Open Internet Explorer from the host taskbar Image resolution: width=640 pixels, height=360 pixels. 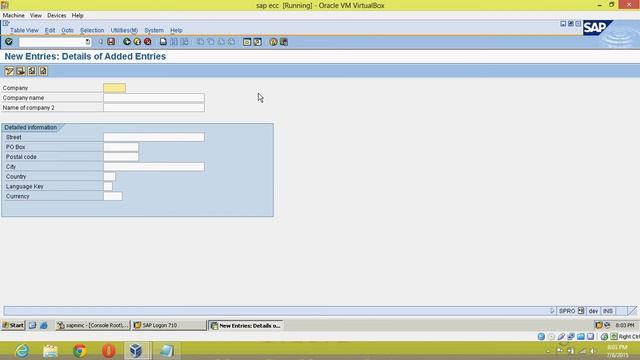(x=22, y=351)
